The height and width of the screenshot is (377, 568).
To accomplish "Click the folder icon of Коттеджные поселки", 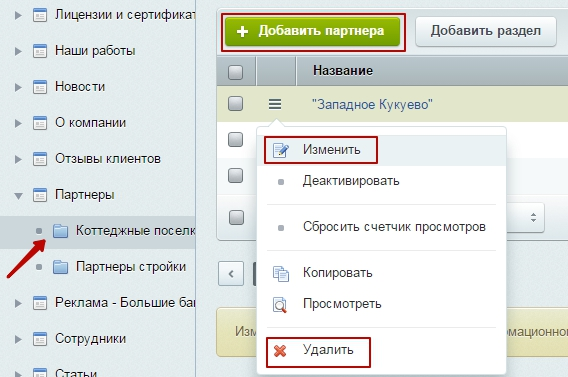I will [x=60, y=231].
